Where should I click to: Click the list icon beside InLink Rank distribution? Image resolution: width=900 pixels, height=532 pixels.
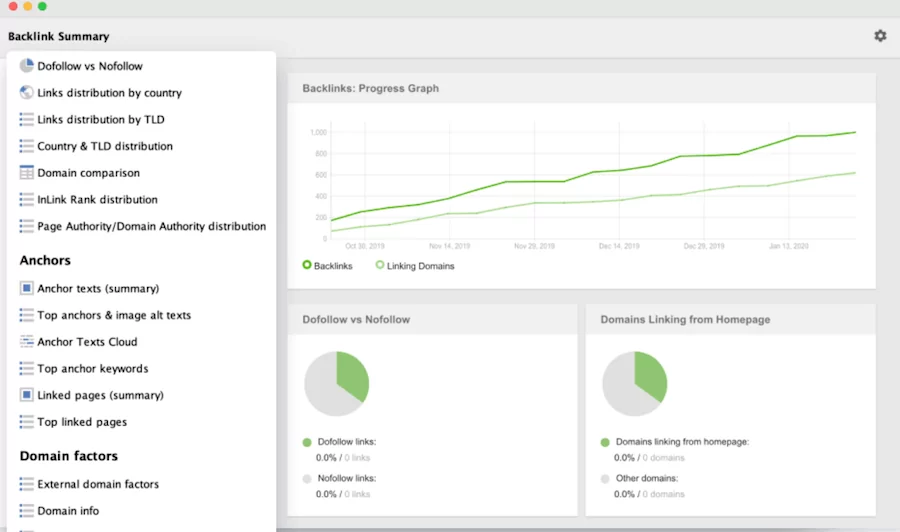26,199
